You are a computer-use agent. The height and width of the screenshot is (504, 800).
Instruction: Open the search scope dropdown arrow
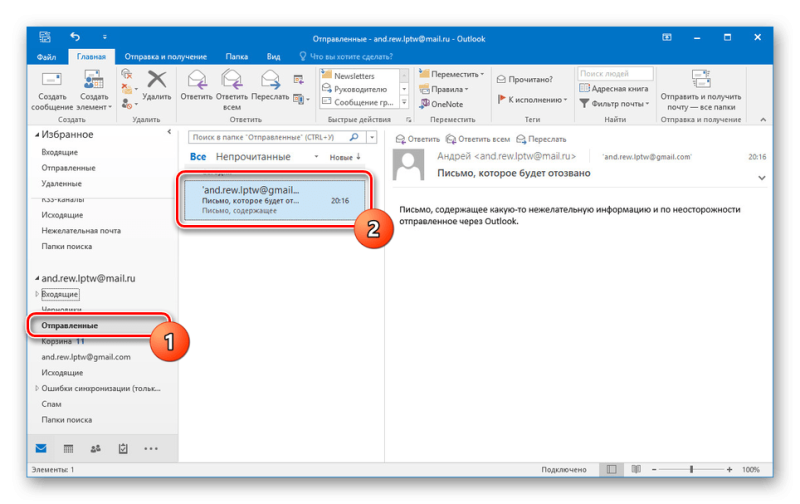372,137
